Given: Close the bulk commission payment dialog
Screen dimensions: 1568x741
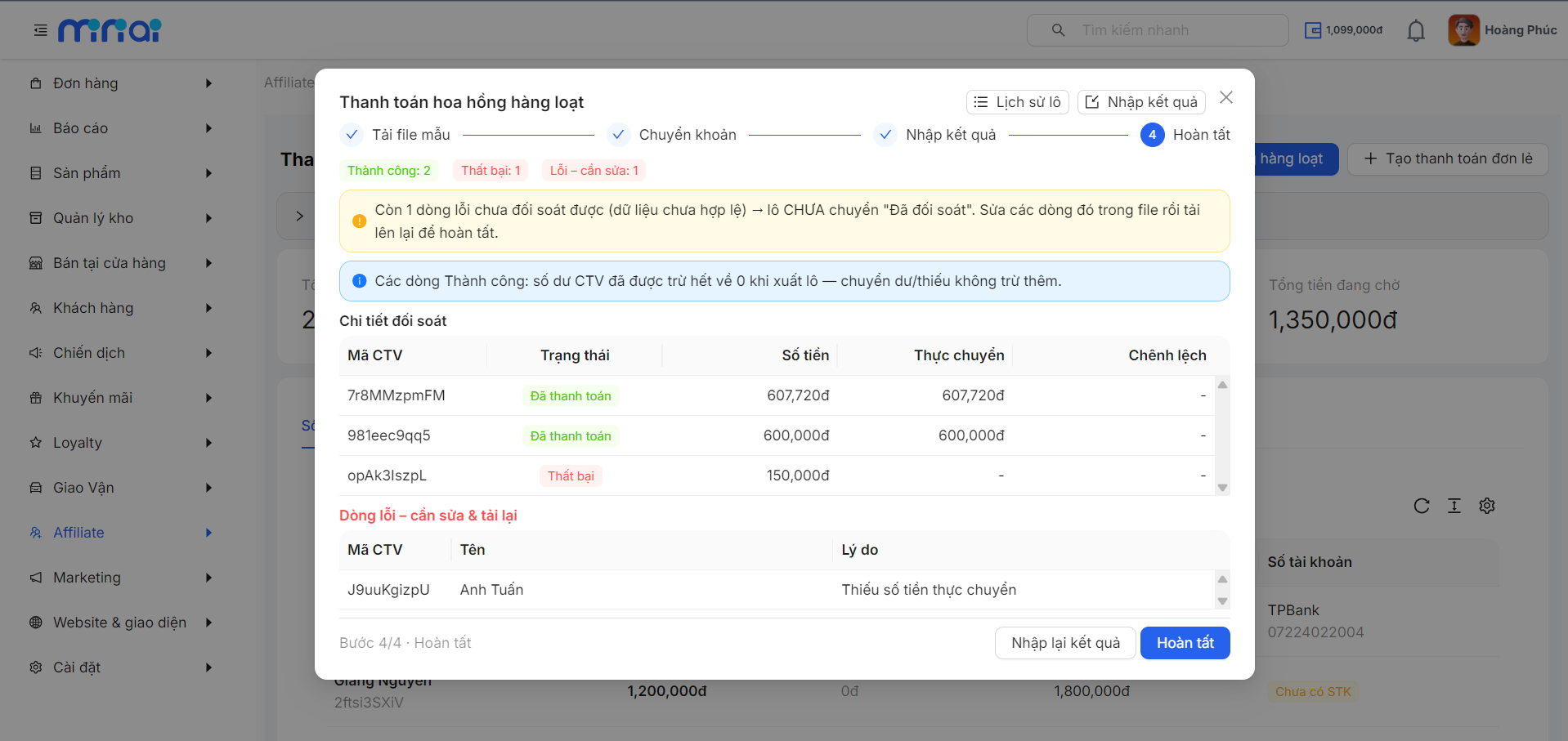Looking at the screenshot, I should [1226, 97].
